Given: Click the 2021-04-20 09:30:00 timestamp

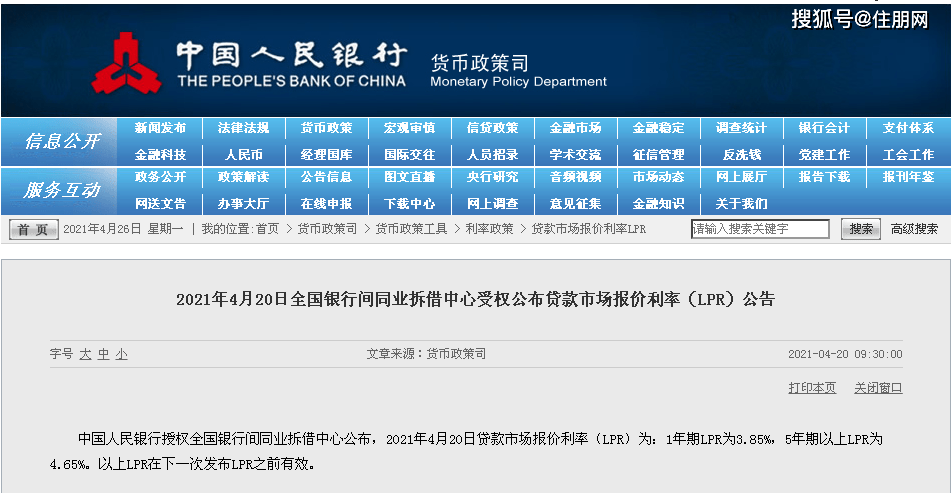Looking at the screenshot, I should coord(845,354).
